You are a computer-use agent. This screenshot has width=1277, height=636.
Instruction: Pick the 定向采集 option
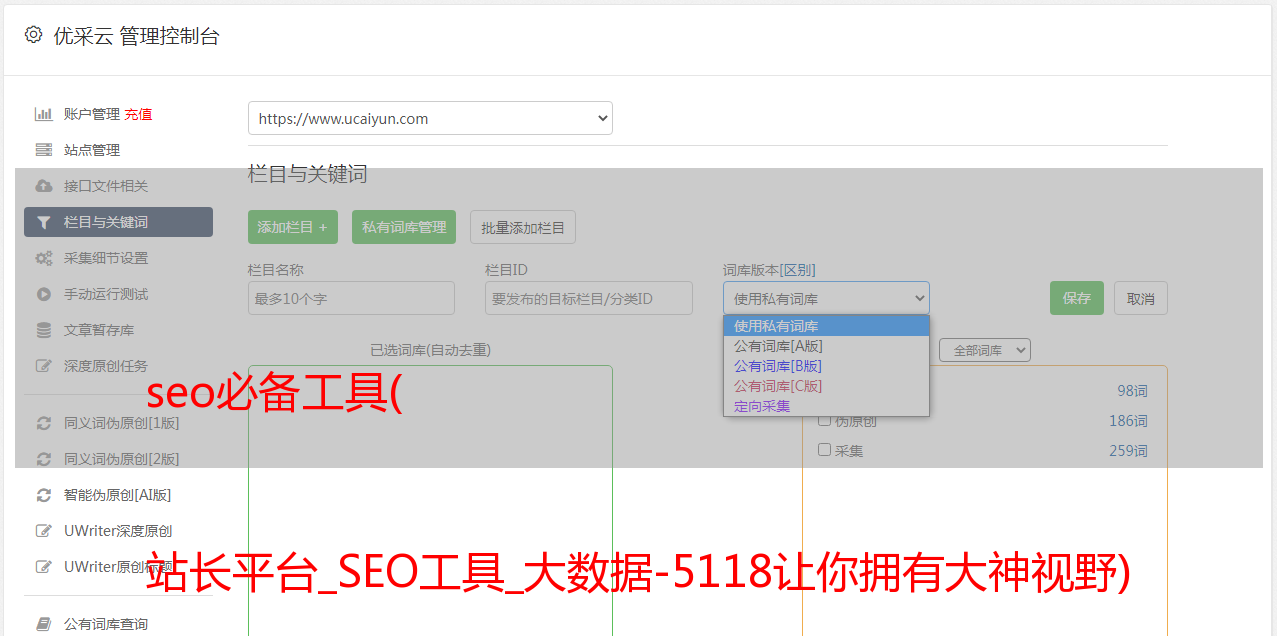[x=826, y=406]
